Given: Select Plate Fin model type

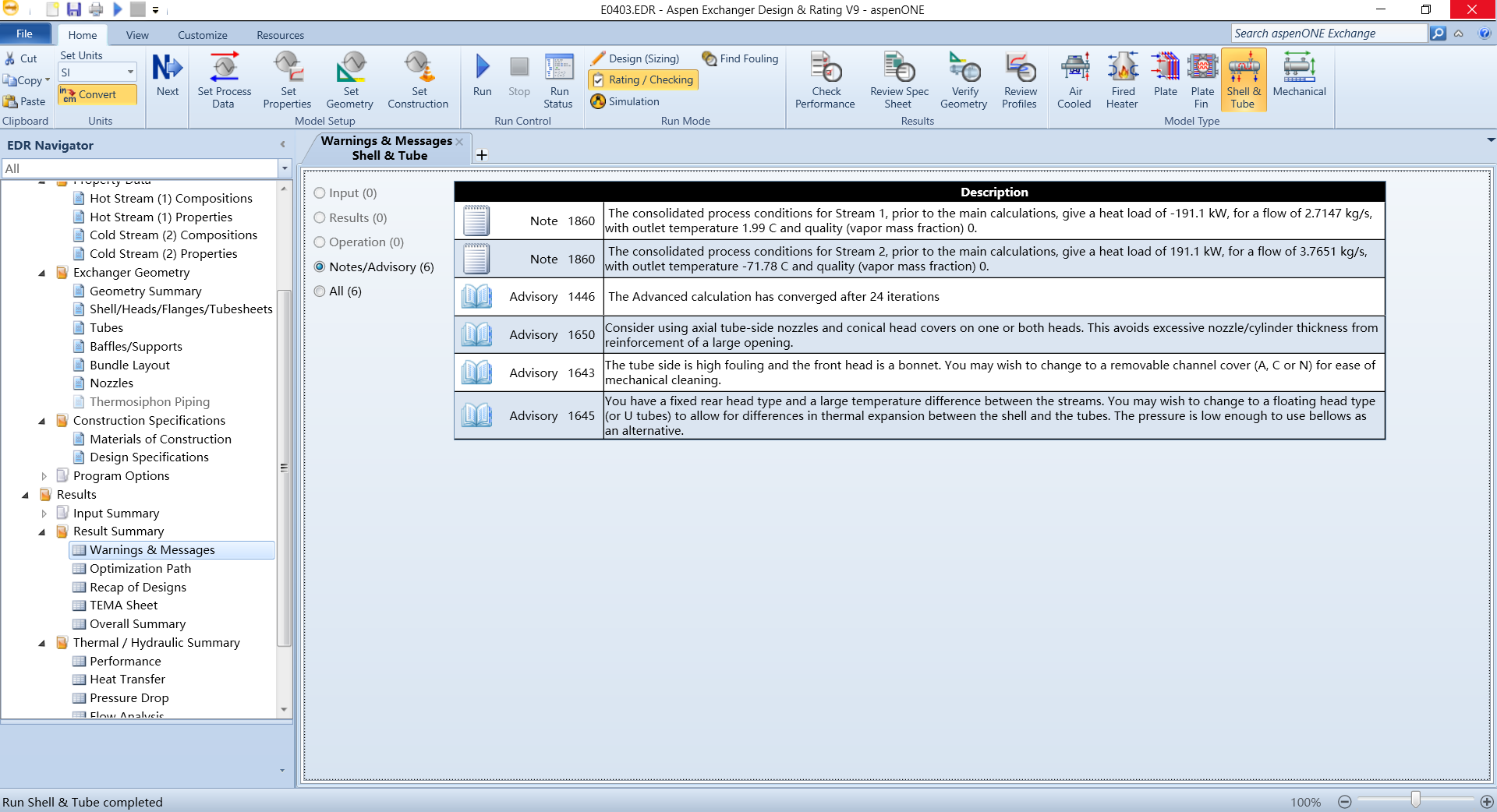Looking at the screenshot, I should 1202,79.
